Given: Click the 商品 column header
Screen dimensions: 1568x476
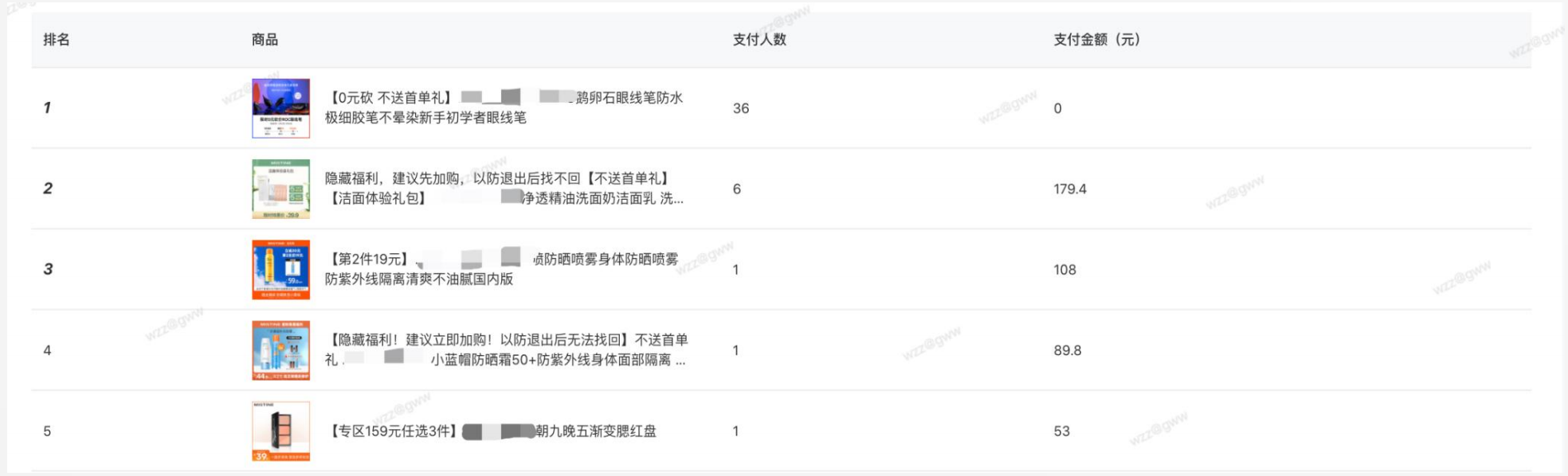Looking at the screenshot, I should point(265,39).
